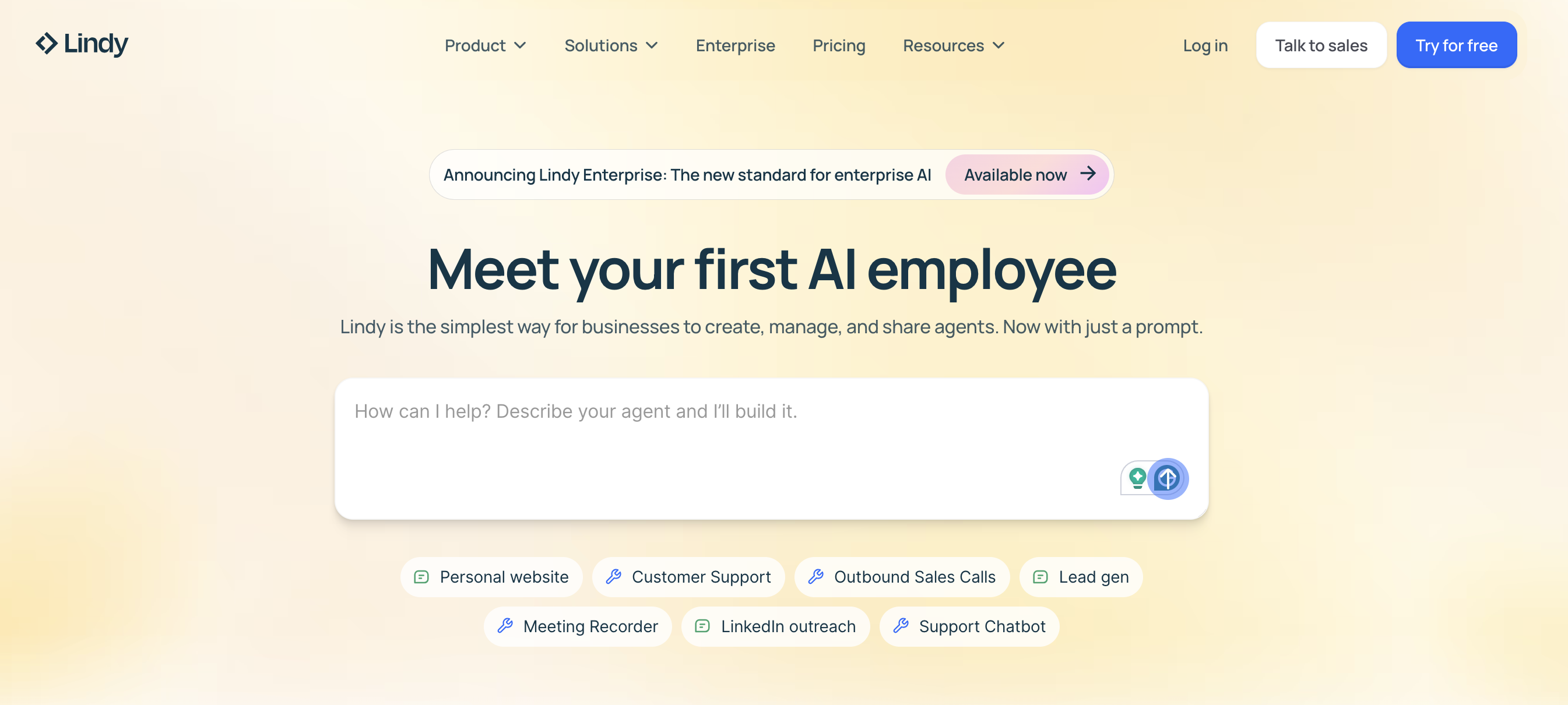Click the wrench icon on Customer Support
This screenshot has width=1568, height=705.
point(614,576)
